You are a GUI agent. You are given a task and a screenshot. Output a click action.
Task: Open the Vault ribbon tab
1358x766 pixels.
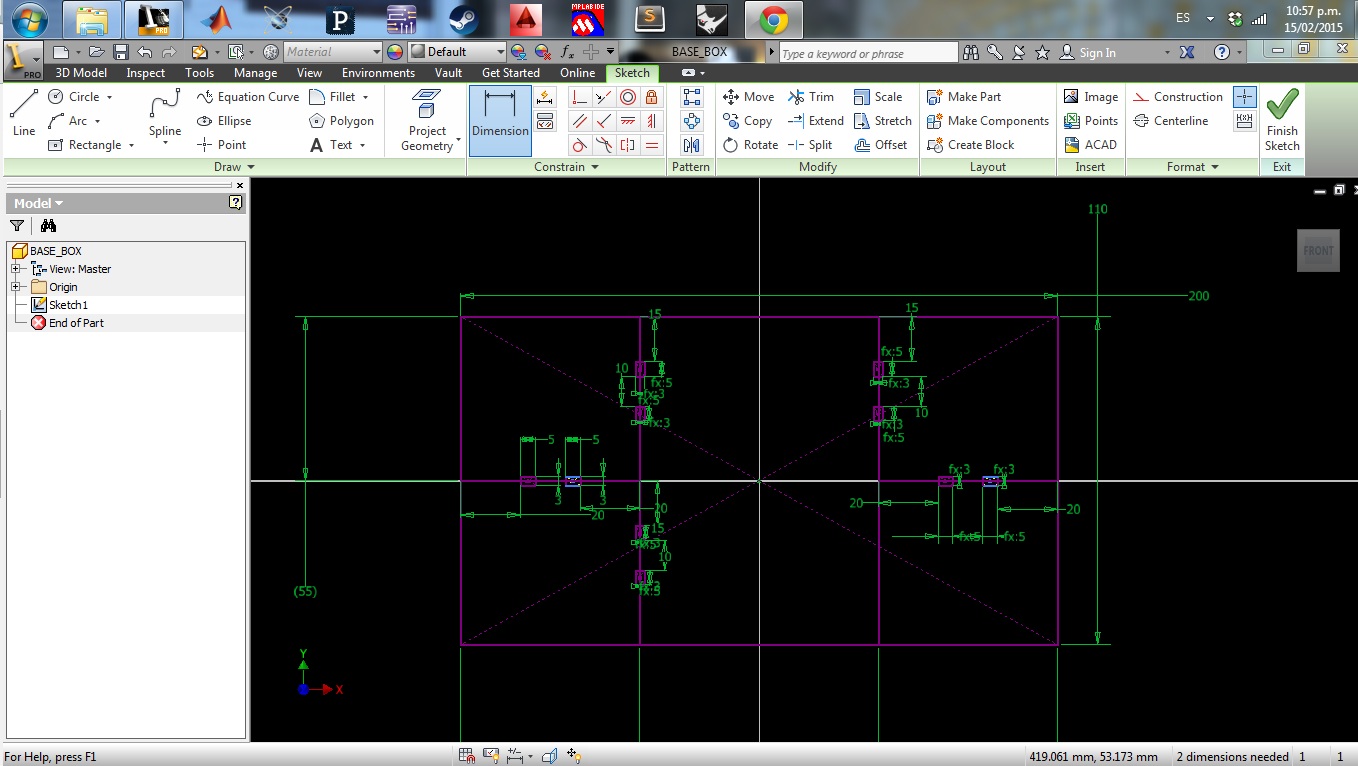pyautogui.click(x=449, y=73)
